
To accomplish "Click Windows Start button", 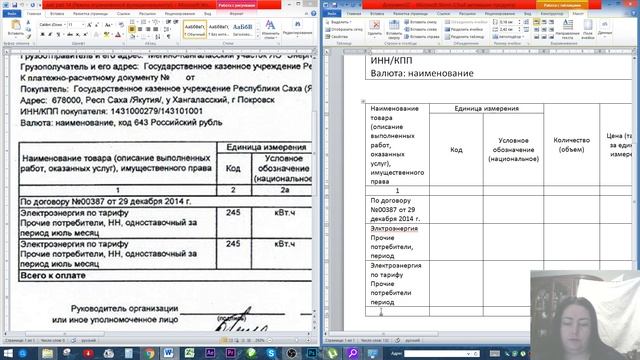I will [x=8, y=353].
